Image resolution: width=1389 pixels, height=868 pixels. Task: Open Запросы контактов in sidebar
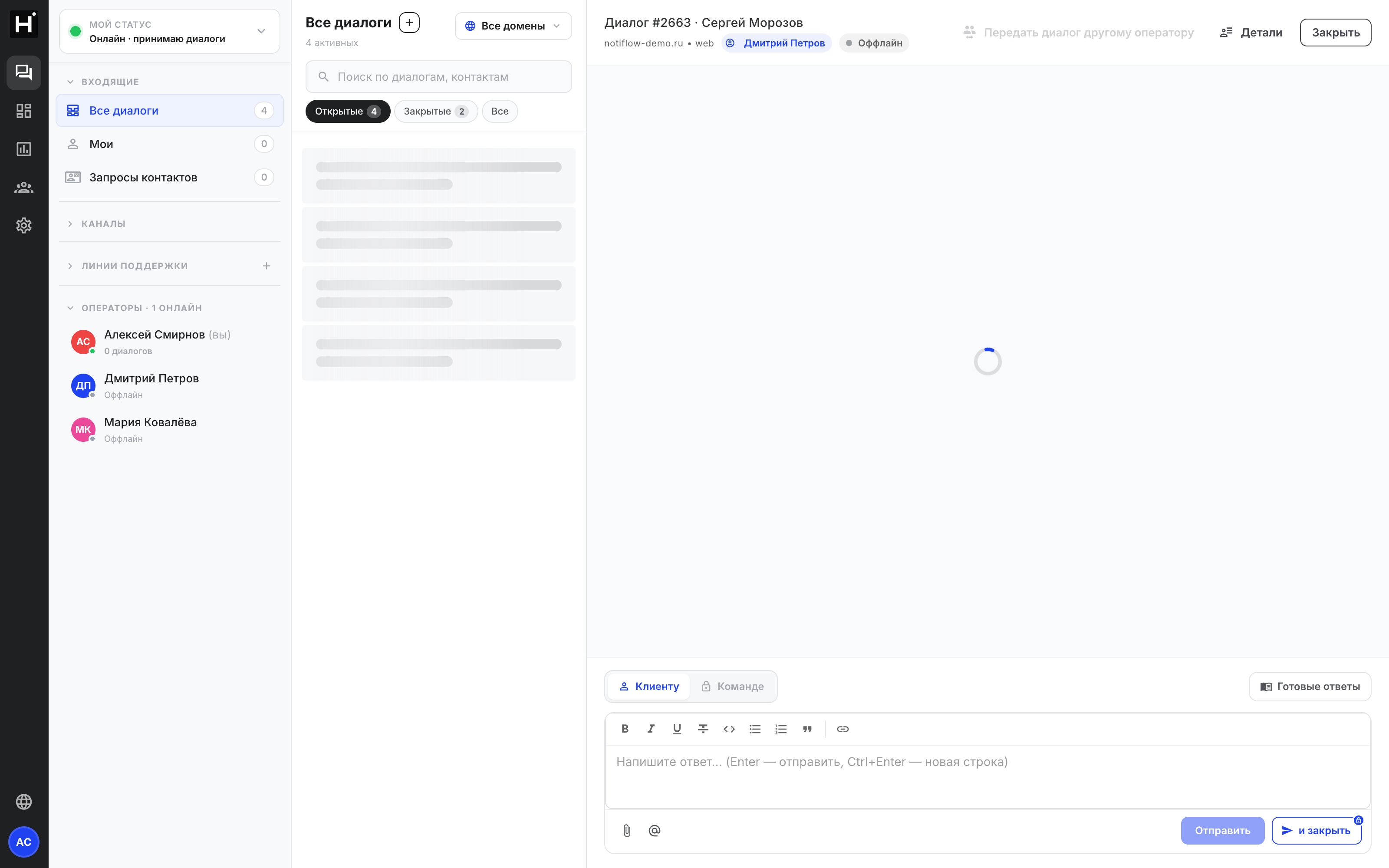tap(170, 177)
